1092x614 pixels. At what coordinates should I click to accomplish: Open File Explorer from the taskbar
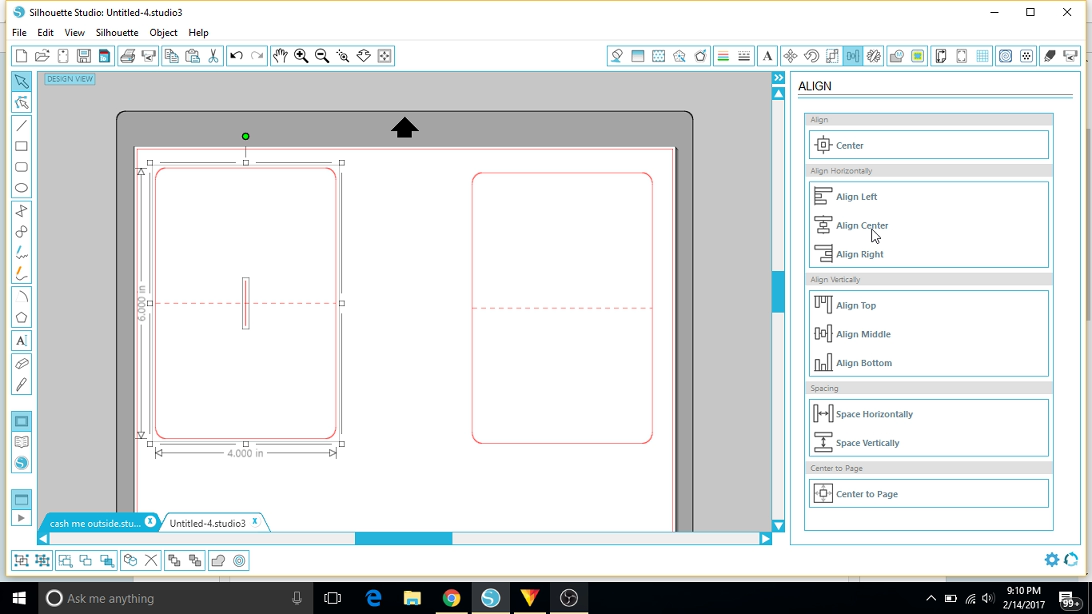coord(412,598)
